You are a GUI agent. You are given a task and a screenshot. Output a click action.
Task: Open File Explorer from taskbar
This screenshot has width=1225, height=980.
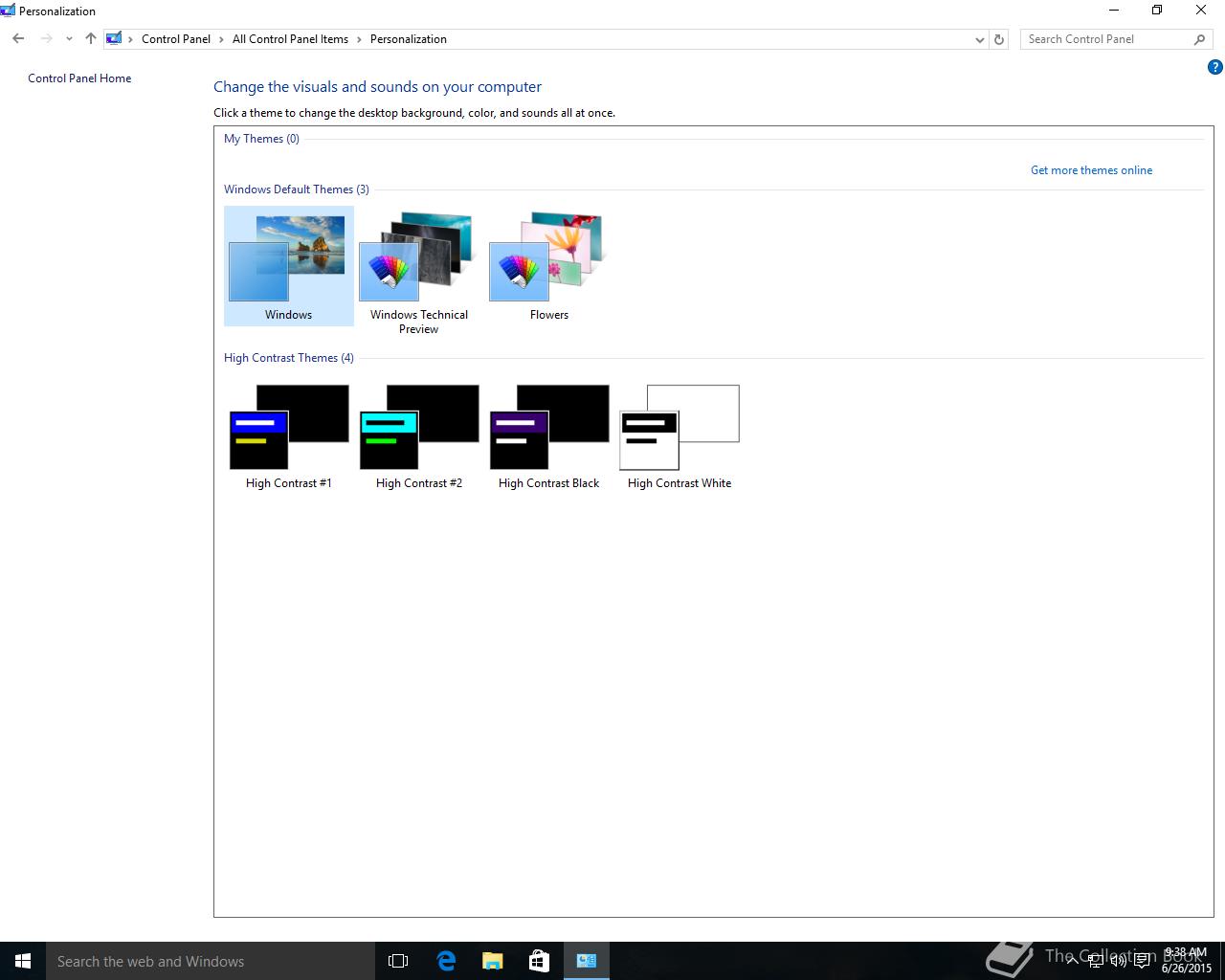pyautogui.click(x=493, y=961)
